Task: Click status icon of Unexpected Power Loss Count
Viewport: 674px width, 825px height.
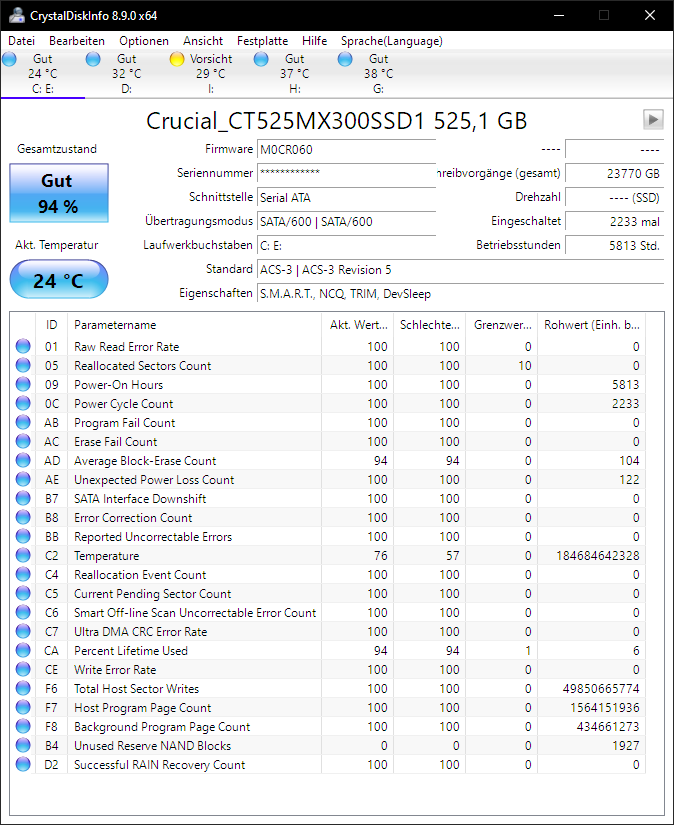Action: (x=23, y=479)
